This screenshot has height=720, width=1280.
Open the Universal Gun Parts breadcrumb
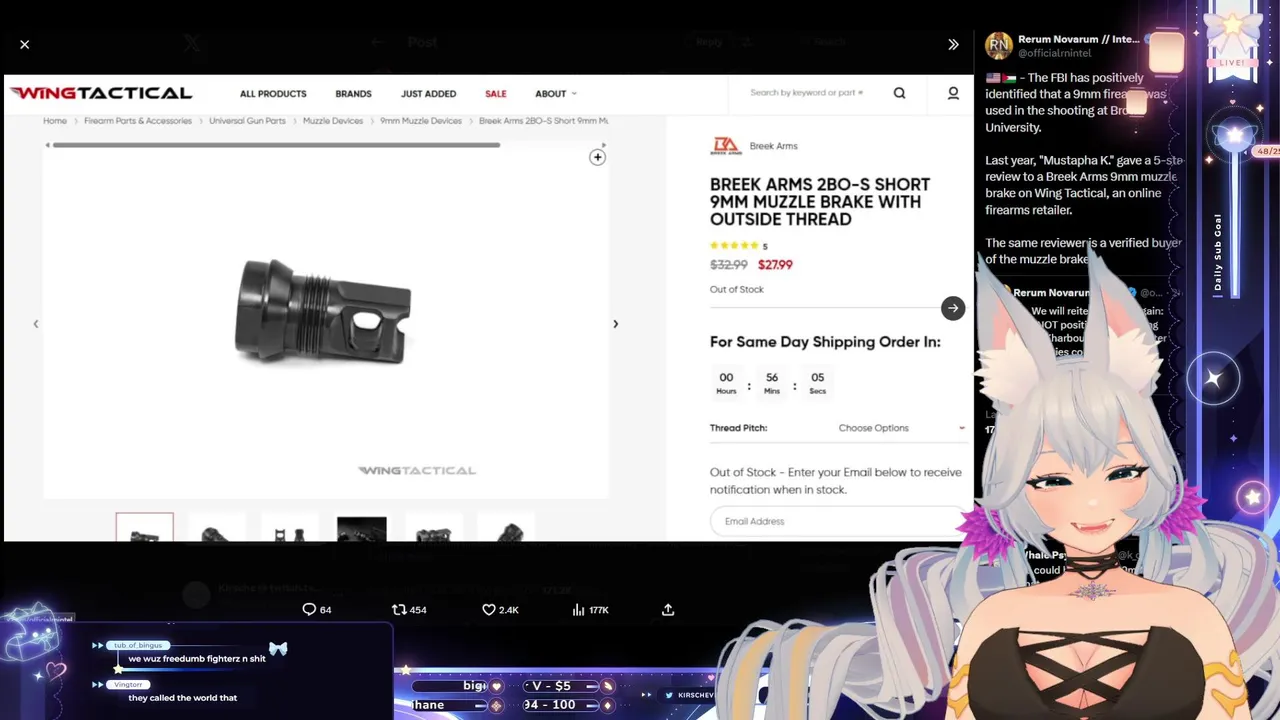coord(247,120)
